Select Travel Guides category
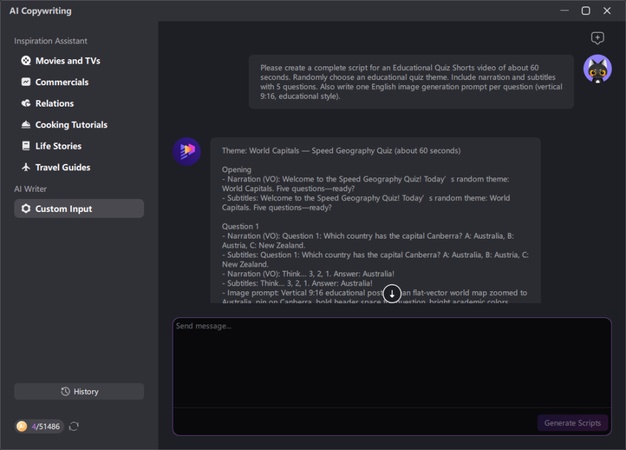 click(79, 167)
